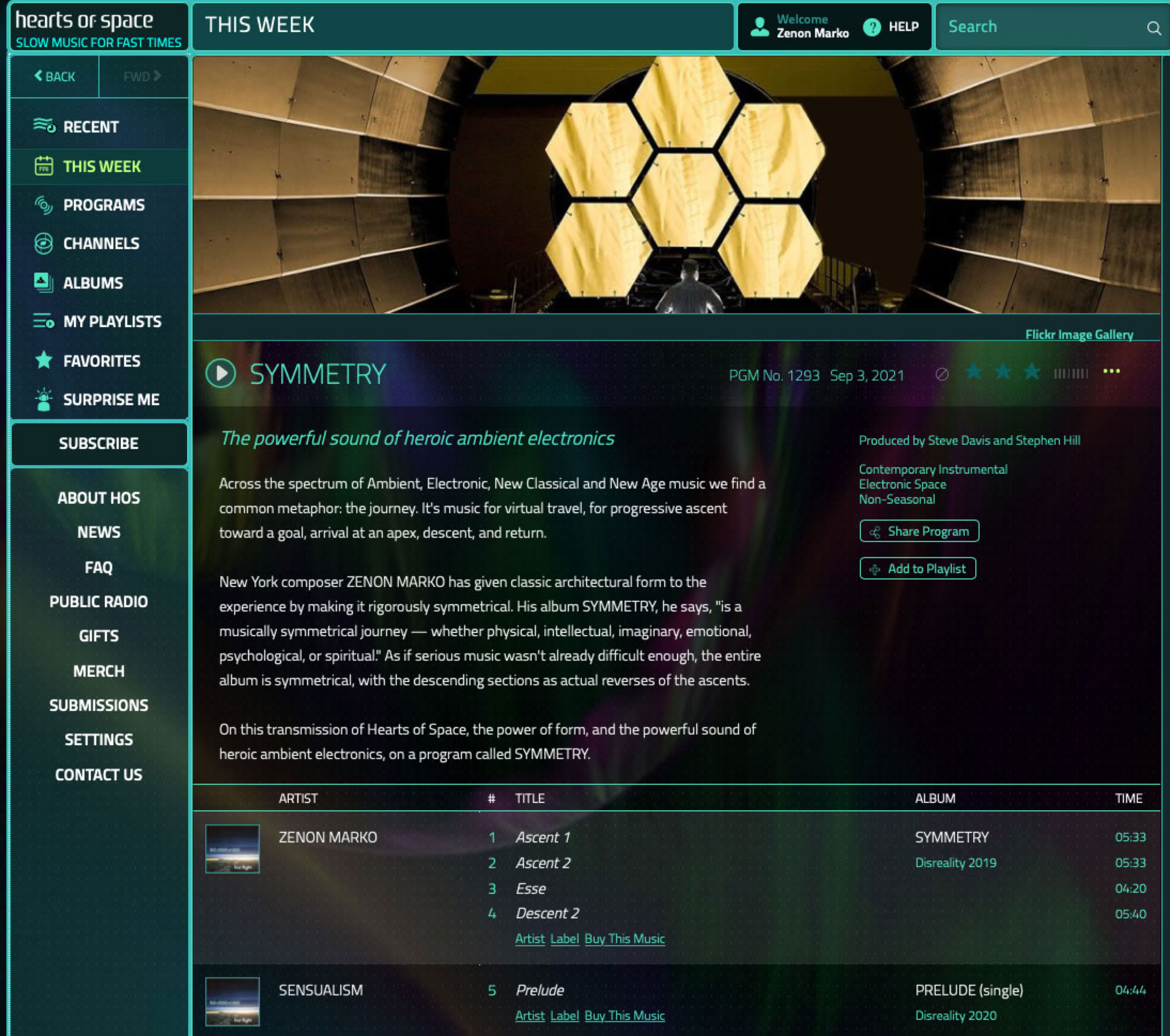Click the Favorites star icon

click(x=44, y=360)
